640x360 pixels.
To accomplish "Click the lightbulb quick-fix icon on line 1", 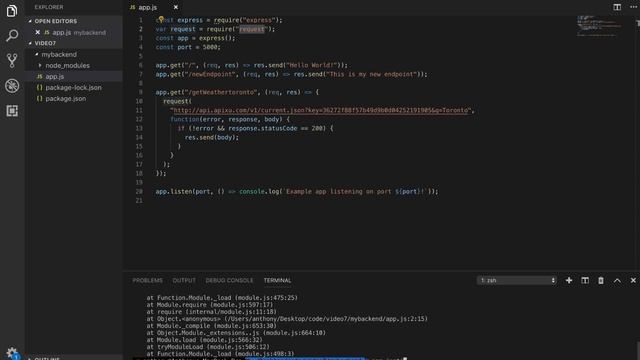I will (x=161, y=19).
